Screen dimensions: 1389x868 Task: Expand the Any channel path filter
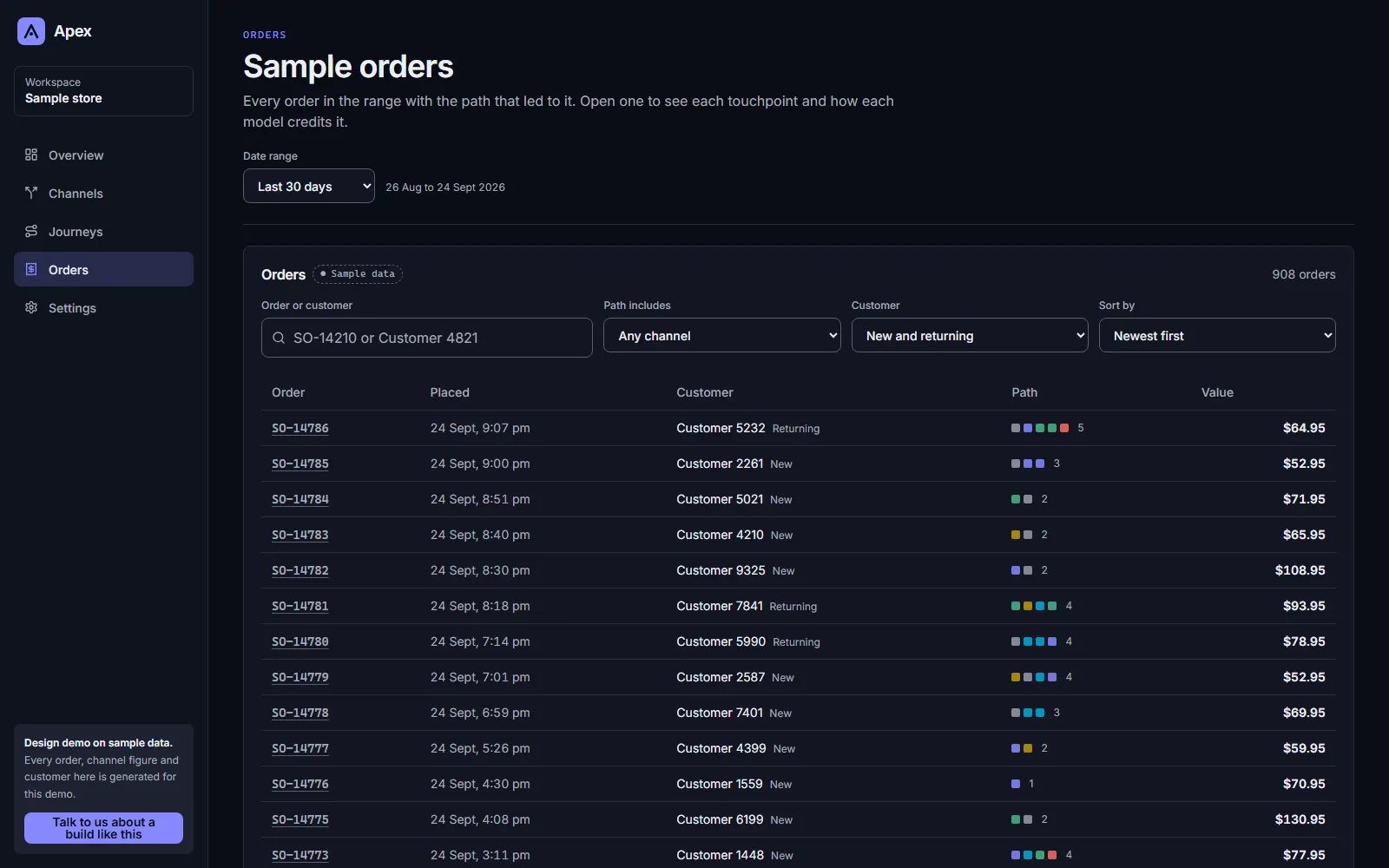[x=722, y=335]
